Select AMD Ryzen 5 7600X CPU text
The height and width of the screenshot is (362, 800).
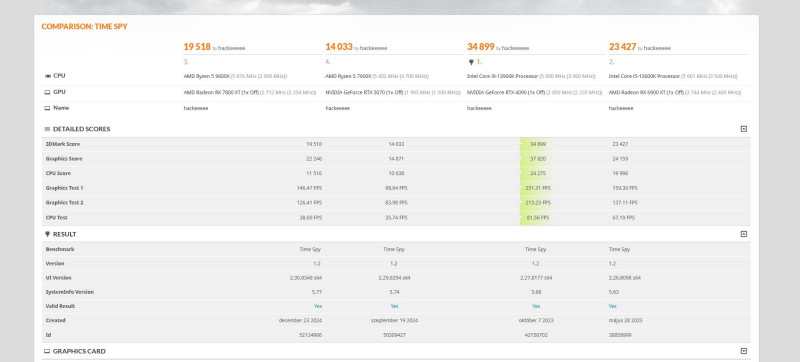[x=348, y=76]
